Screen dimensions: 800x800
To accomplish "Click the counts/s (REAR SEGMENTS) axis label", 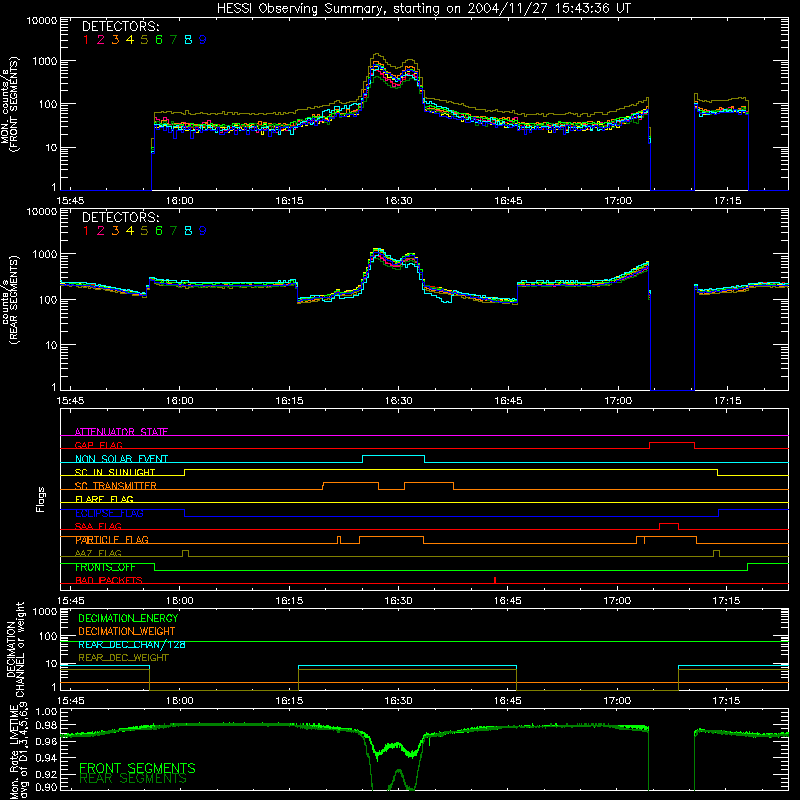I will point(9,300).
